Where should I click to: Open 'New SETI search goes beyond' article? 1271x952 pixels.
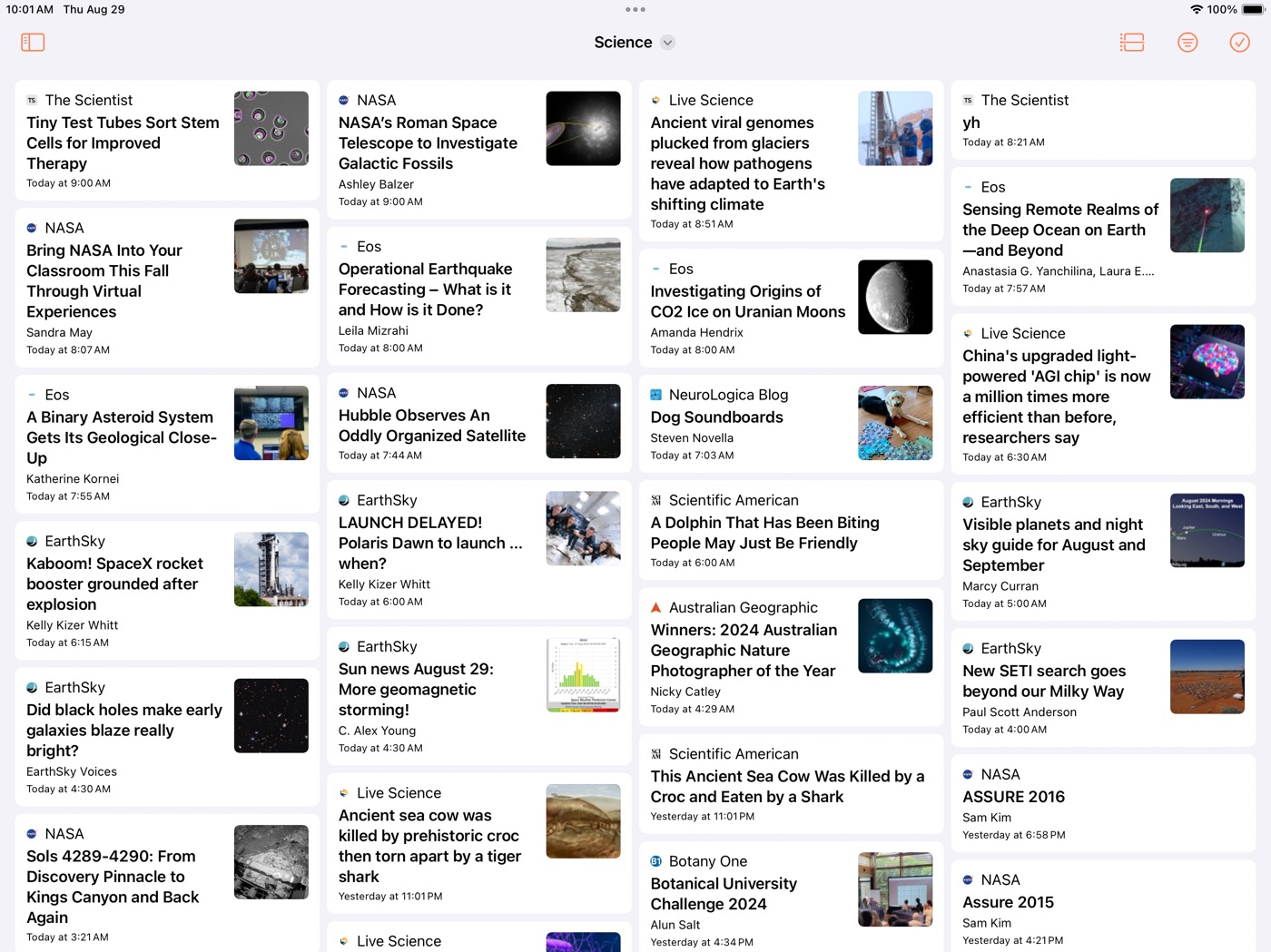click(x=1103, y=688)
